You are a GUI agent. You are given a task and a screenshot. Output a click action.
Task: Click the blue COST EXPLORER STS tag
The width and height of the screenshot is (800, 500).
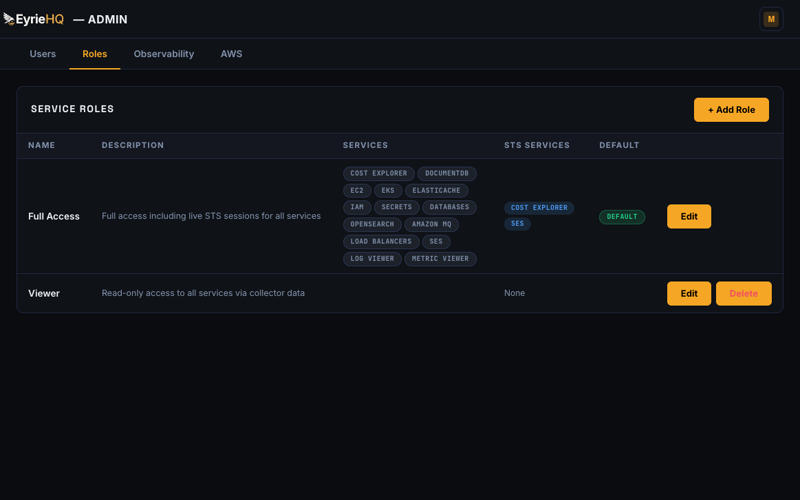tap(539, 208)
